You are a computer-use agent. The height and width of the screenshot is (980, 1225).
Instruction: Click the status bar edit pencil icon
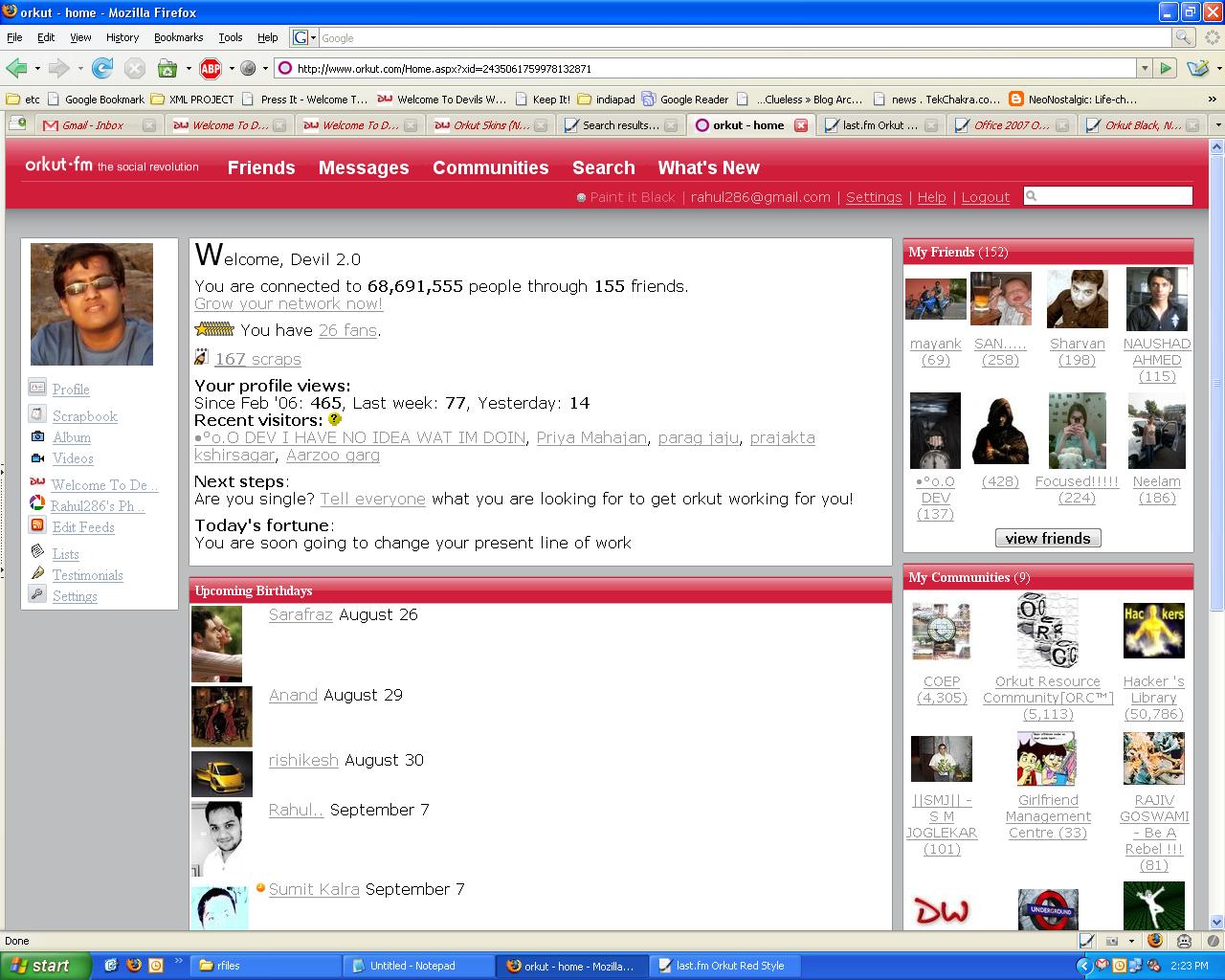coord(1087,941)
